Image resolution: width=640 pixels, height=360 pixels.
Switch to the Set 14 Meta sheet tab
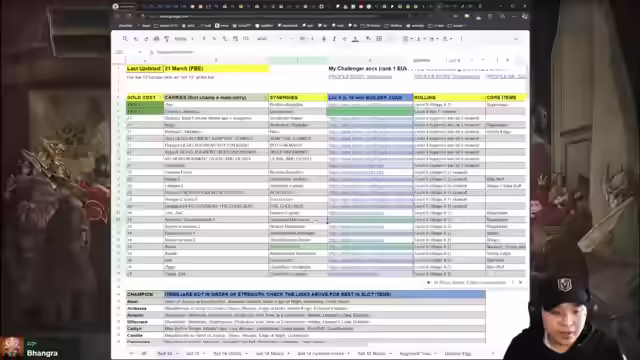(269, 353)
